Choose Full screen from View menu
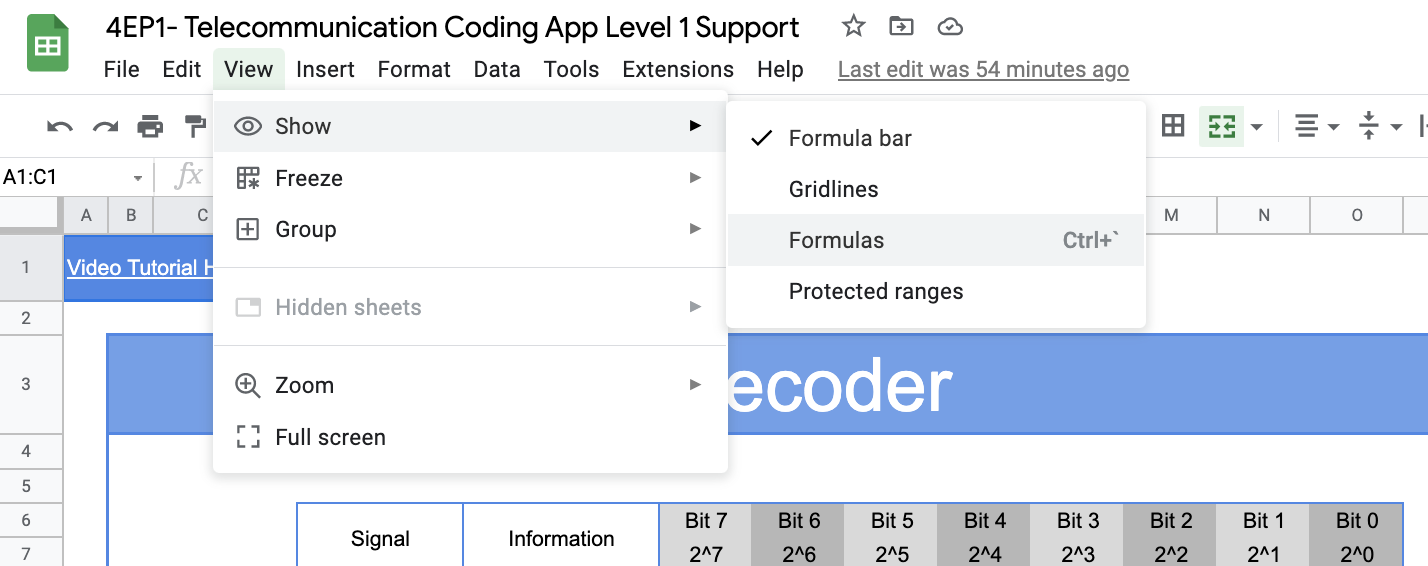1428x566 pixels. point(330,437)
